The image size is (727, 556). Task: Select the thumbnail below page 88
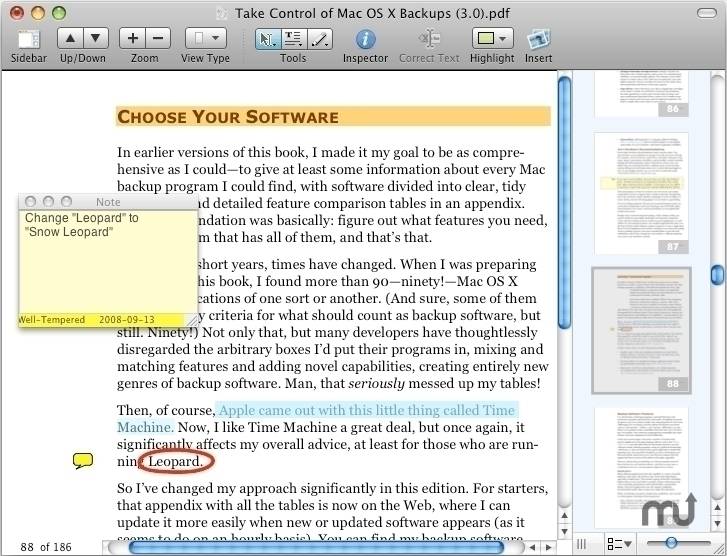641,467
